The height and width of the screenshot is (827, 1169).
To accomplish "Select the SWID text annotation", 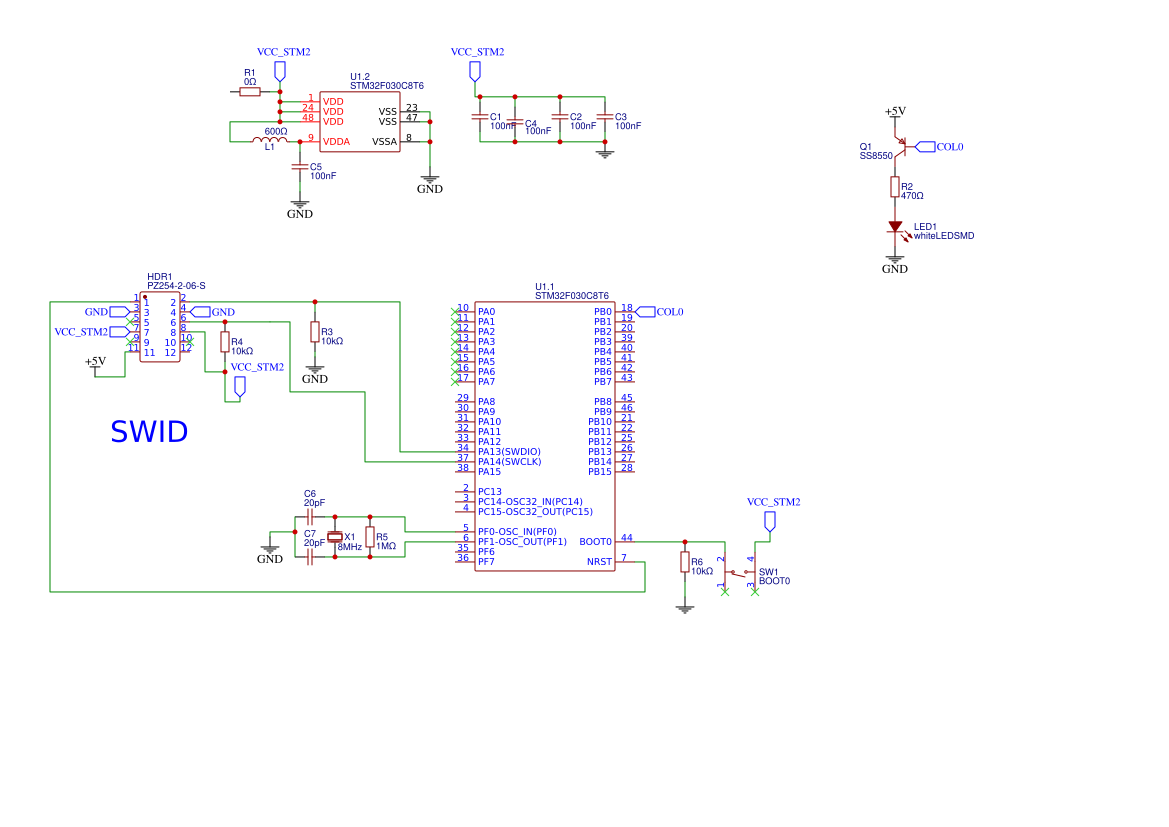I will point(148,432).
